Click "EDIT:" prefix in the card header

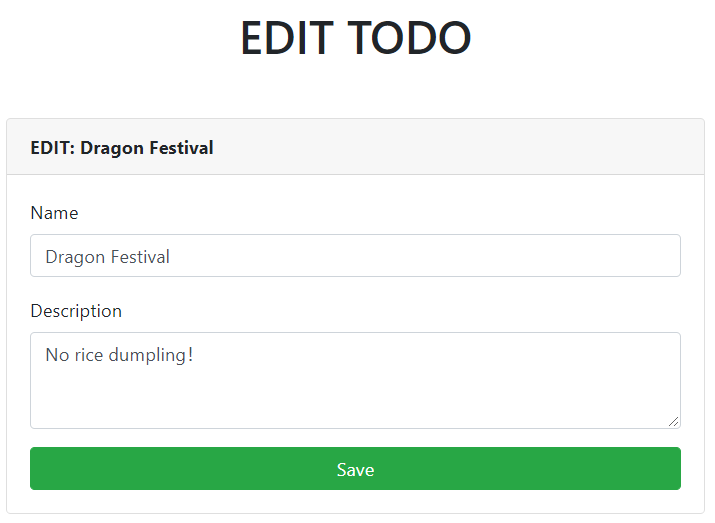click(x=52, y=148)
